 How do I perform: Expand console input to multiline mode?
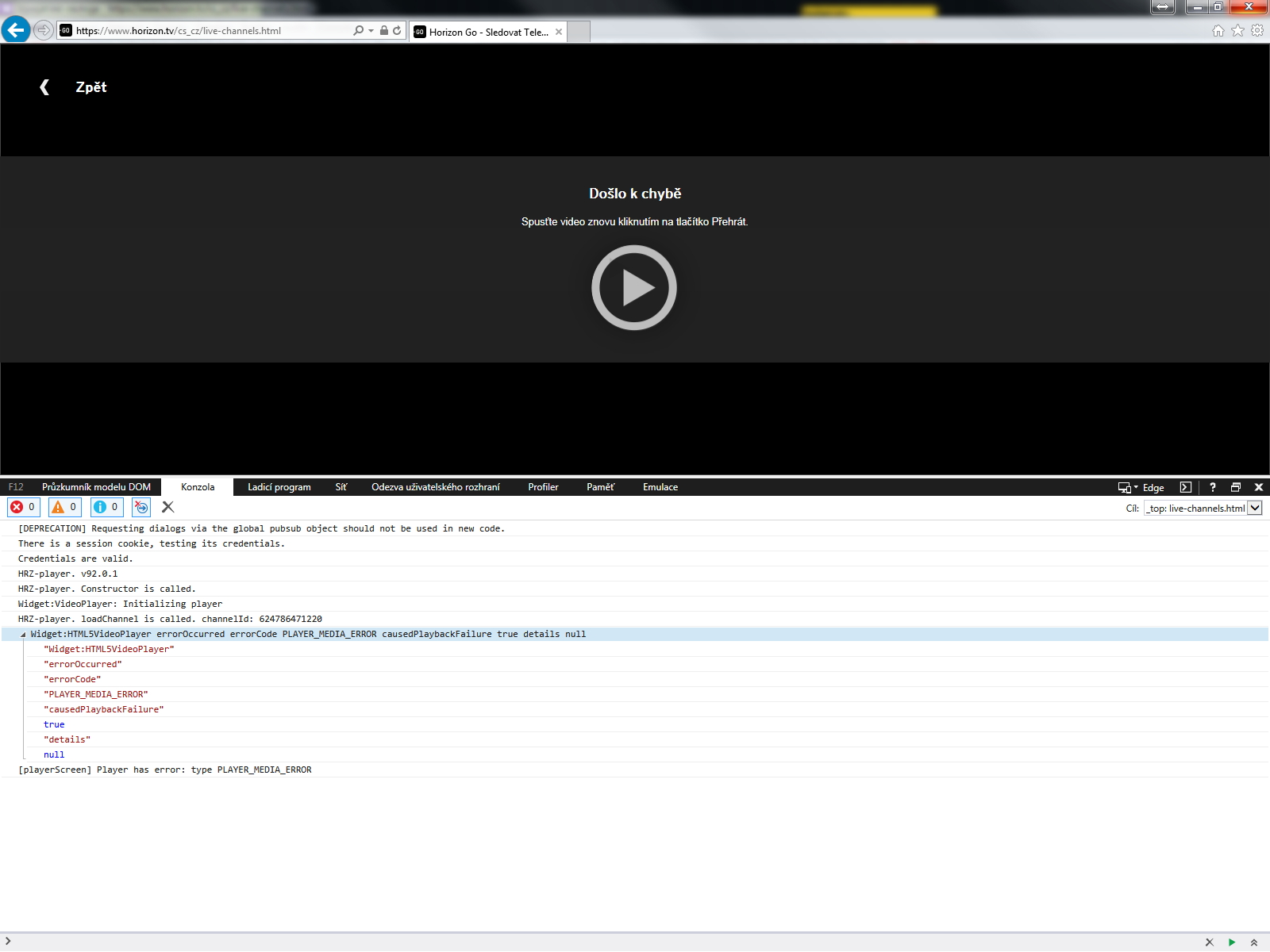coord(1253,942)
